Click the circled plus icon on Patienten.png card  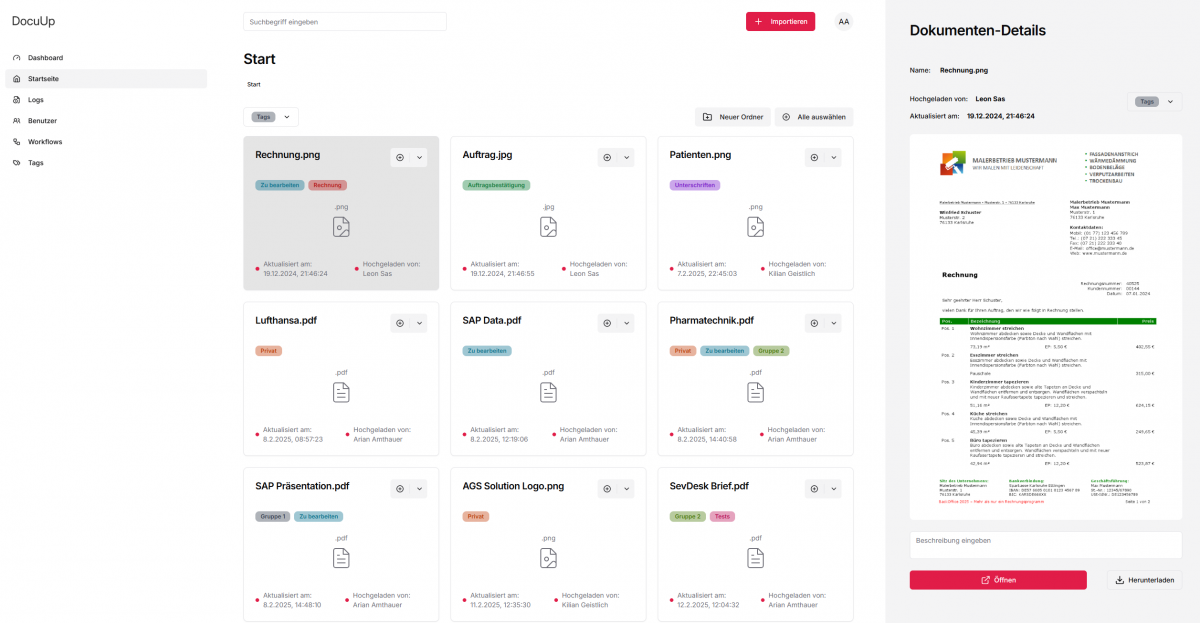pos(814,157)
